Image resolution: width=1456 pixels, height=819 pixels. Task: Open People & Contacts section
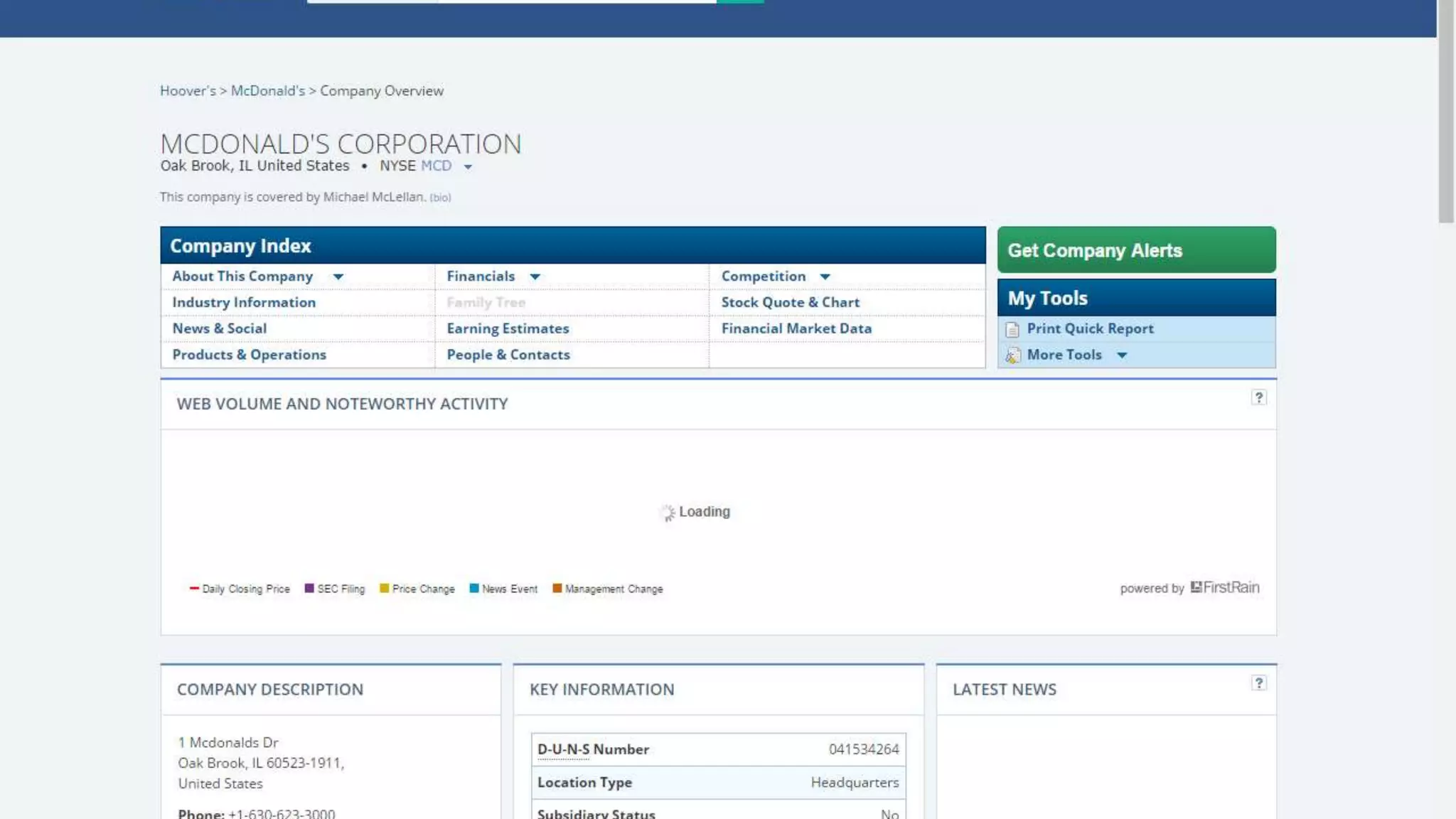tap(508, 355)
